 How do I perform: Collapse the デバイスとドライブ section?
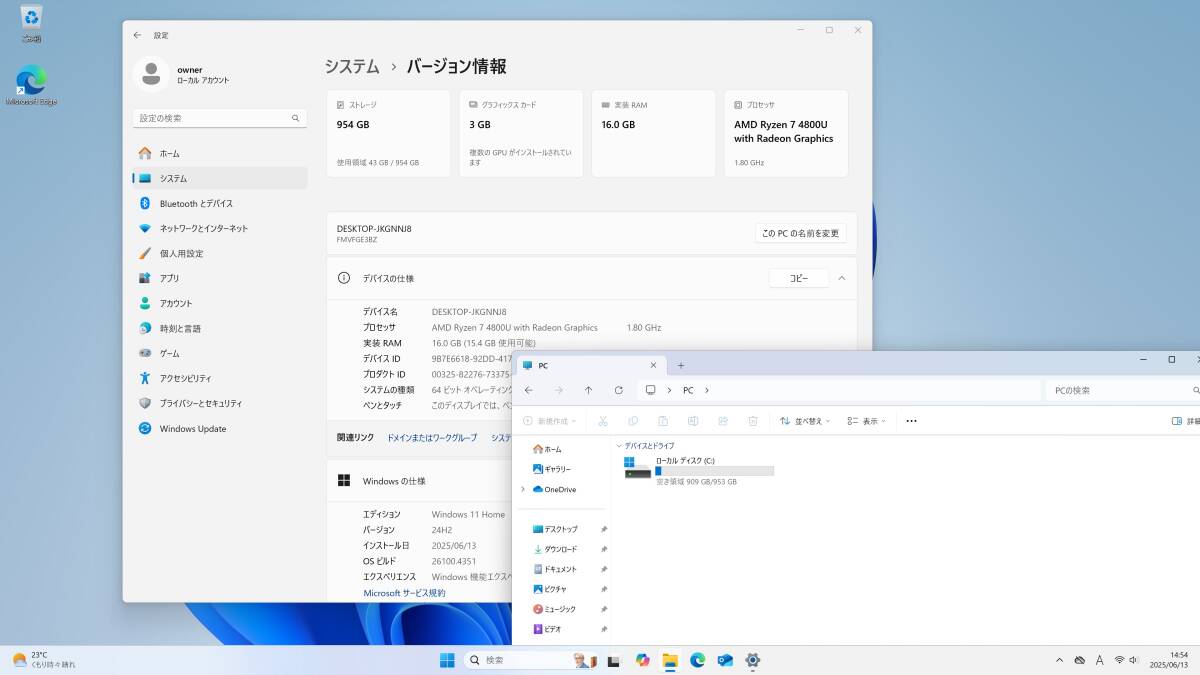620,446
